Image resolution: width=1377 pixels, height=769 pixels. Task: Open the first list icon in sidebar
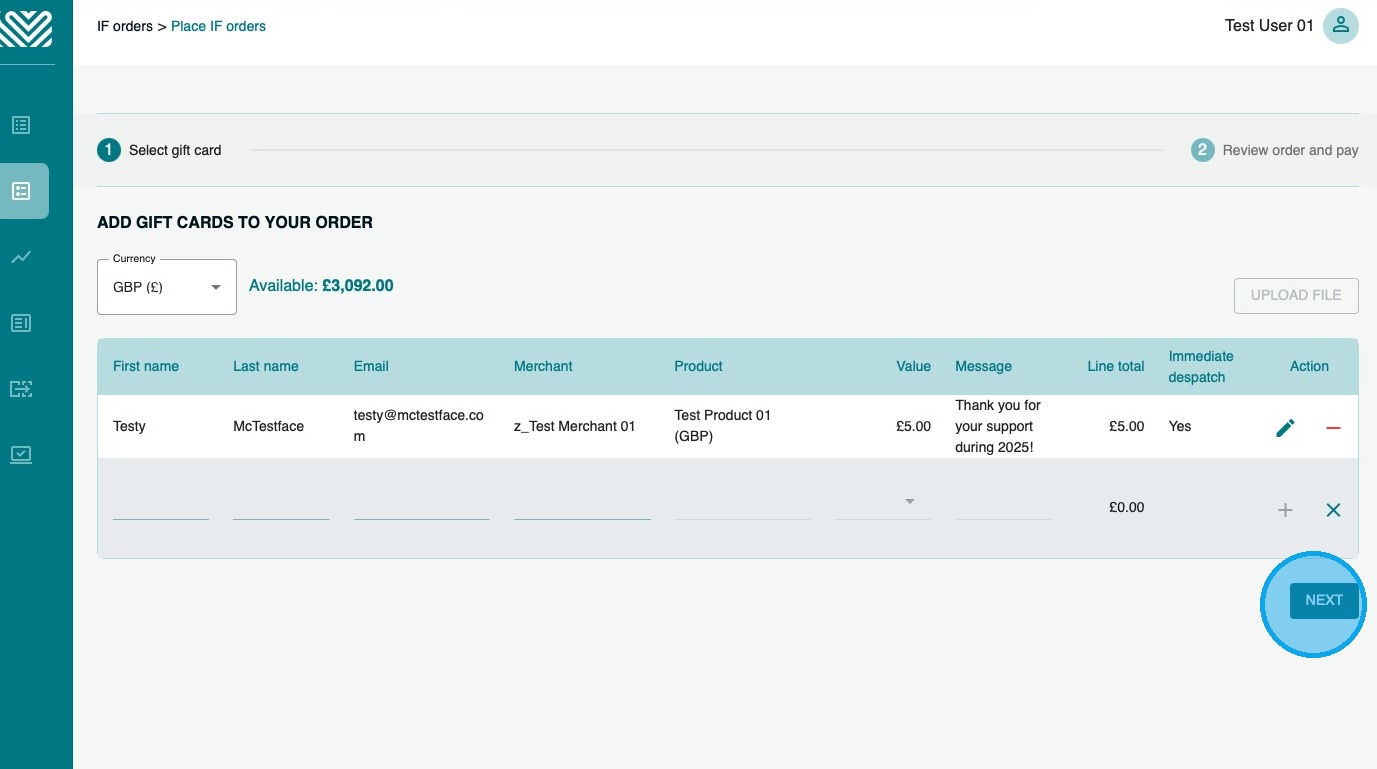[x=21, y=125]
